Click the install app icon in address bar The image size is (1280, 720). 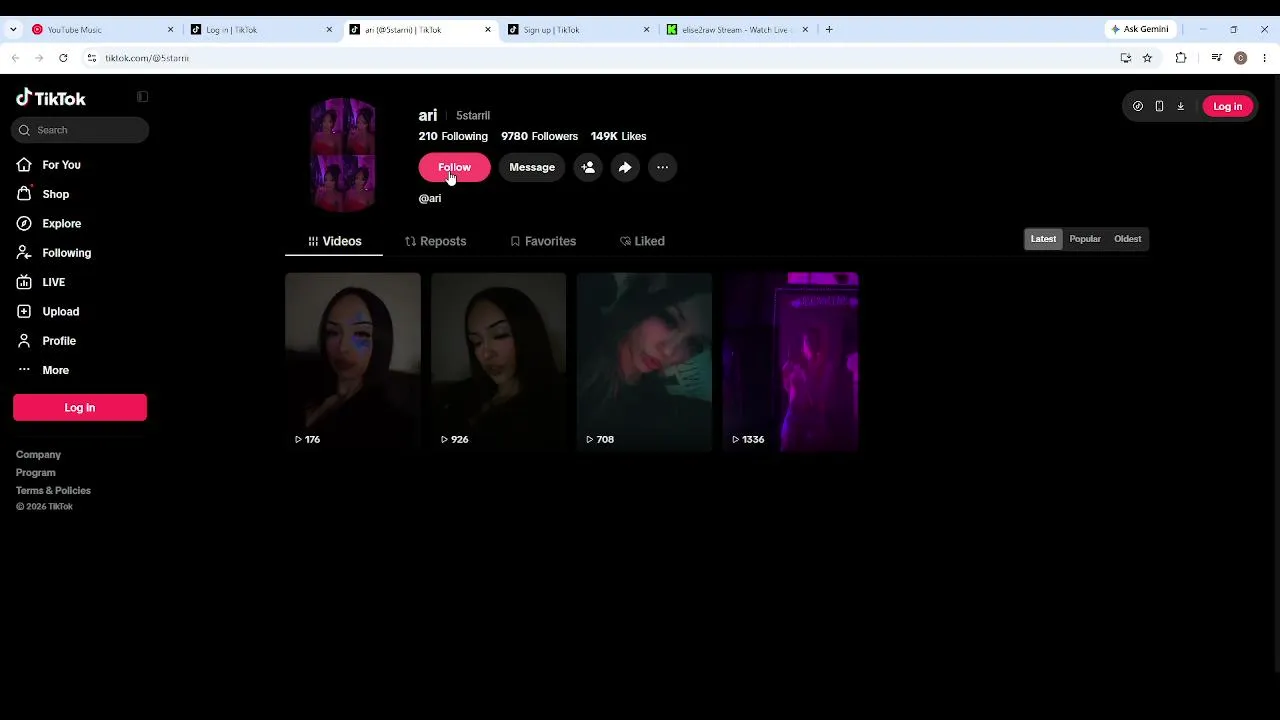[1126, 58]
